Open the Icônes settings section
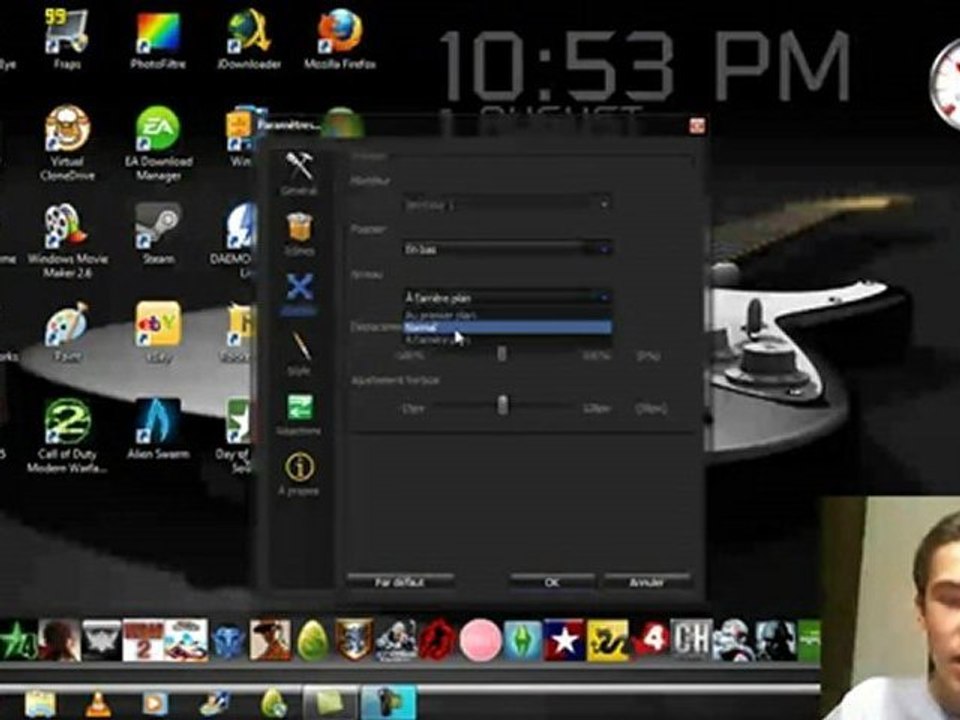The image size is (960, 720). [299, 234]
